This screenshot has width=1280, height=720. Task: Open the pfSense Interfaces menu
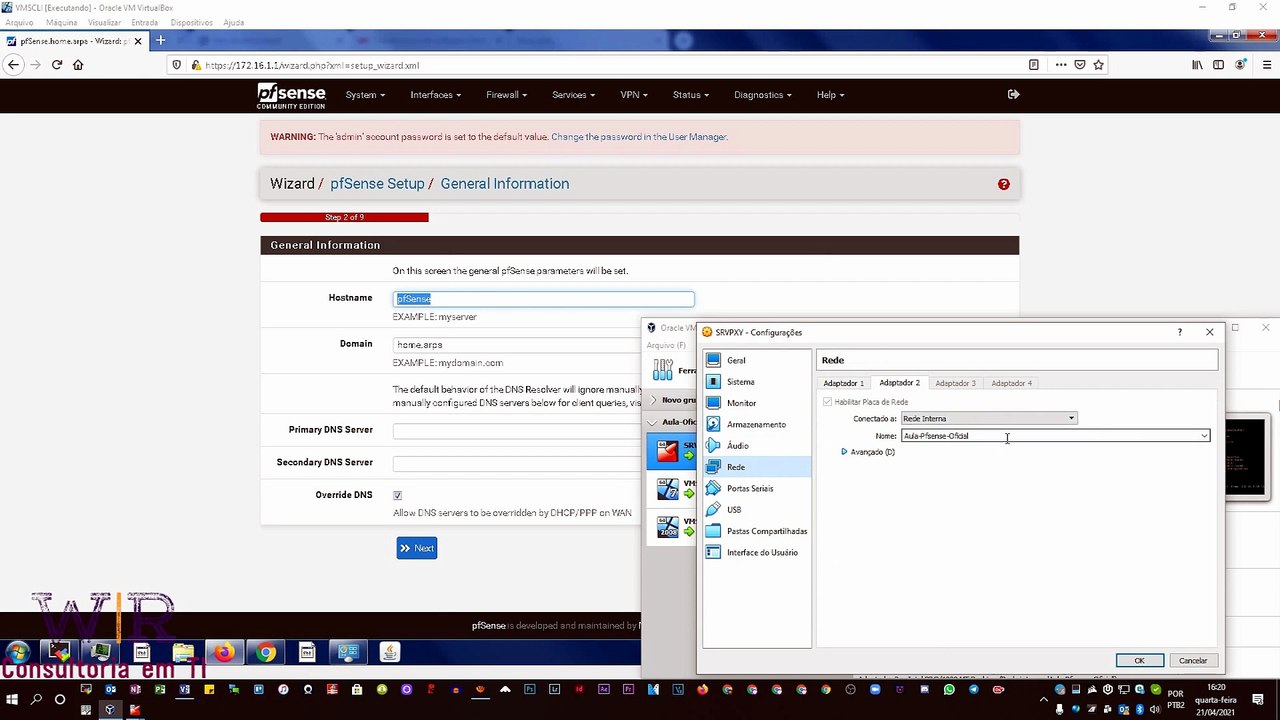click(x=436, y=95)
